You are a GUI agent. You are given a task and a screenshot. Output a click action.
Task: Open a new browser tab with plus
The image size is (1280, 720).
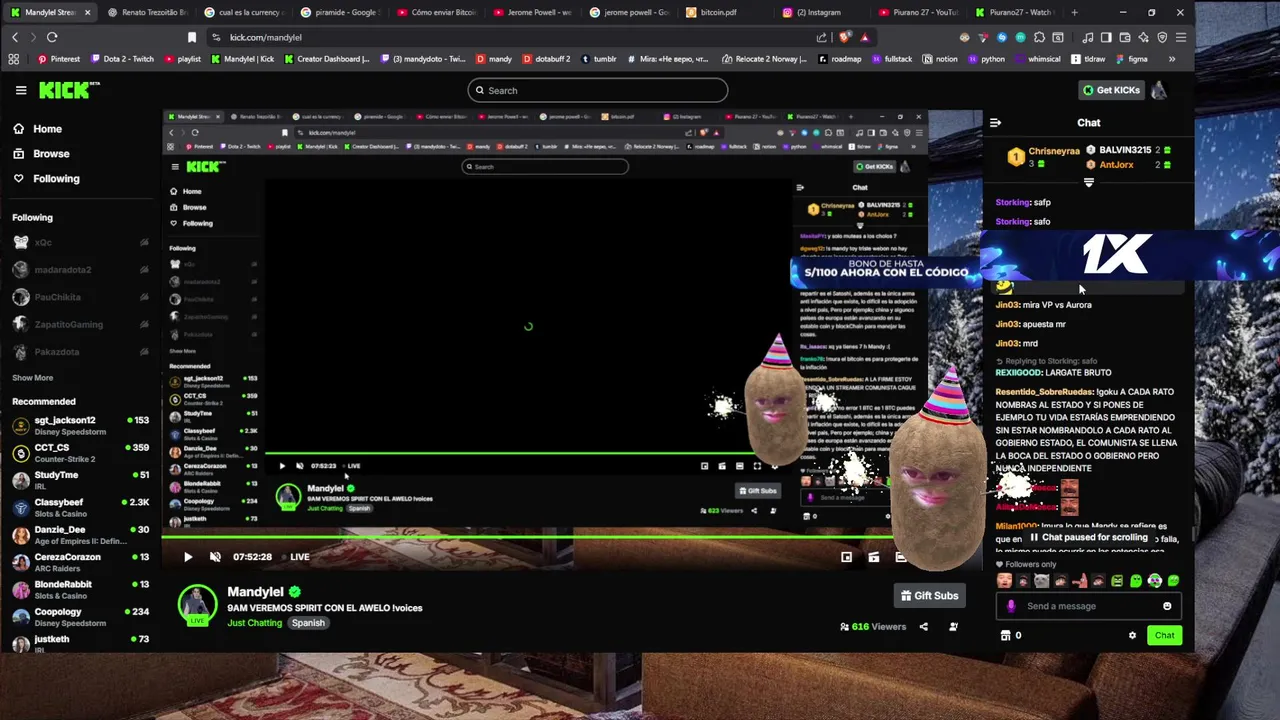[x=1075, y=12]
